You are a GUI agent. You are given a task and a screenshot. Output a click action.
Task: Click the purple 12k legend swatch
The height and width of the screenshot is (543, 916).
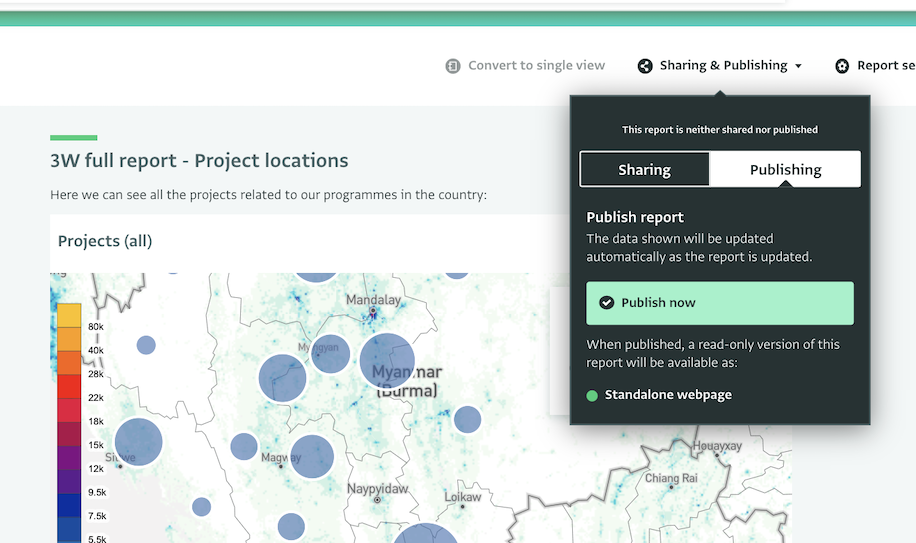click(x=69, y=458)
